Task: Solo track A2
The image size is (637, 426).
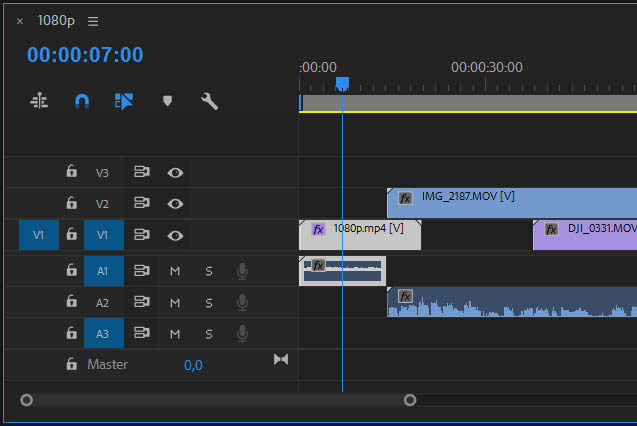Action: (209, 303)
